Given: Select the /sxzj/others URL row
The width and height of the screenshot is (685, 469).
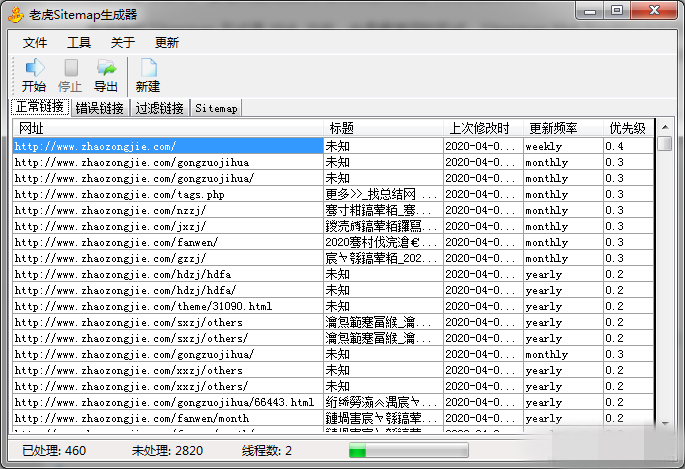Looking at the screenshot, I should [333, 322].
